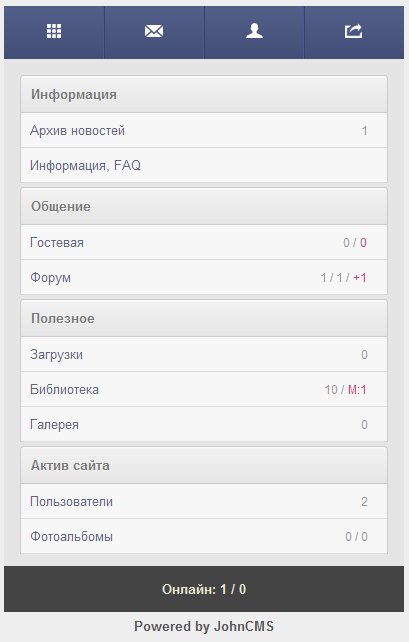
Task: Open the Галерея gallery
Action: coord(204,424)
